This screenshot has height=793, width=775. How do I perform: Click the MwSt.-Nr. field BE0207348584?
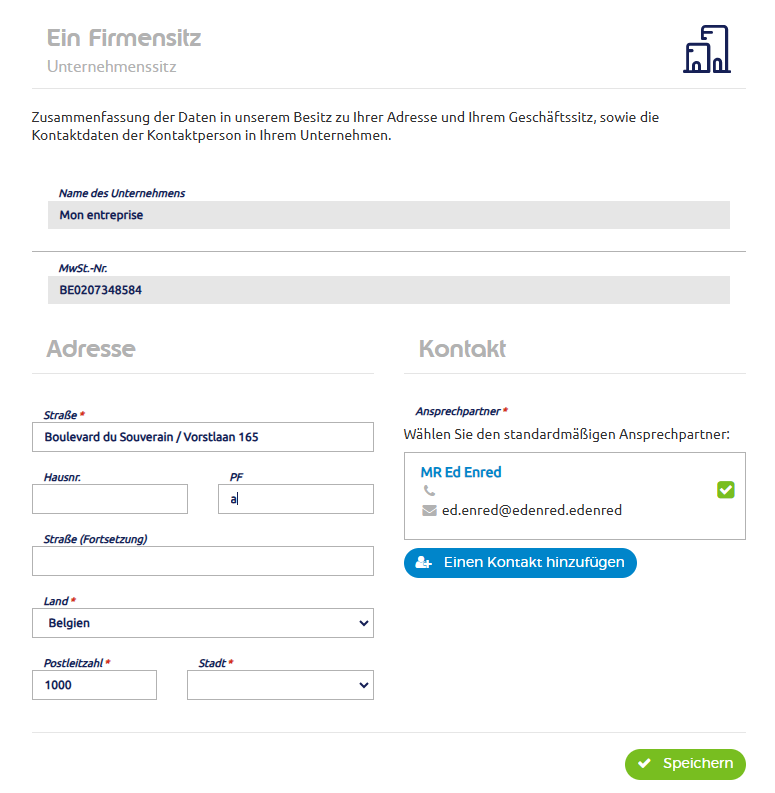[389, 290]
